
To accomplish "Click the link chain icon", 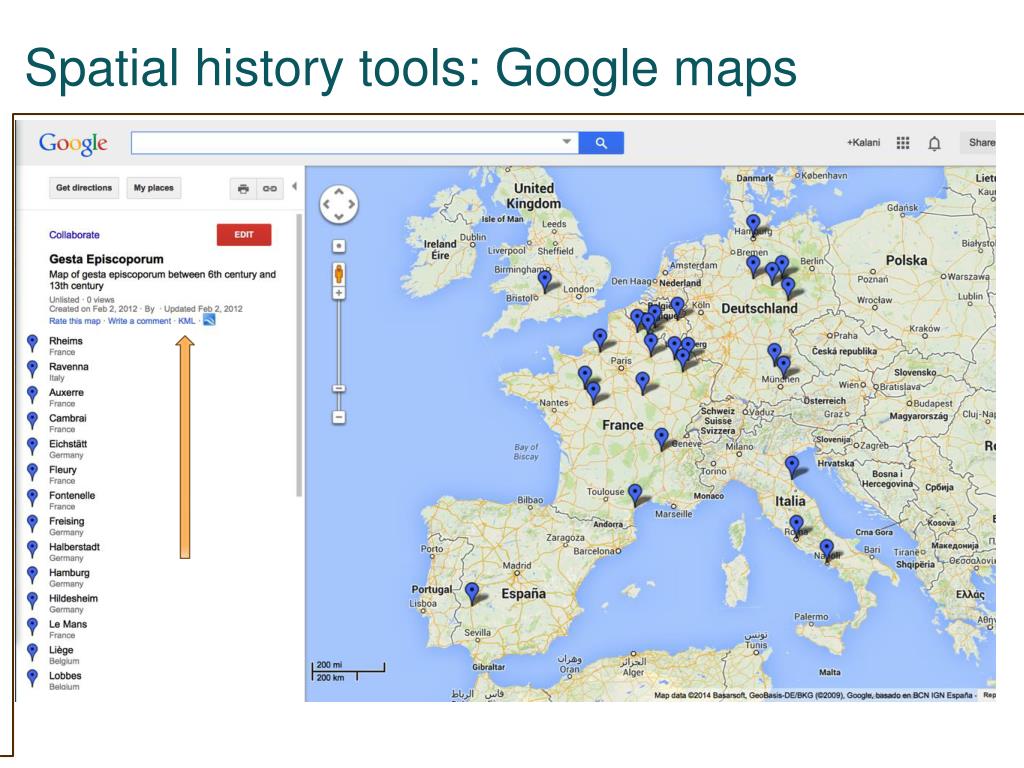I will pos(270,189).
